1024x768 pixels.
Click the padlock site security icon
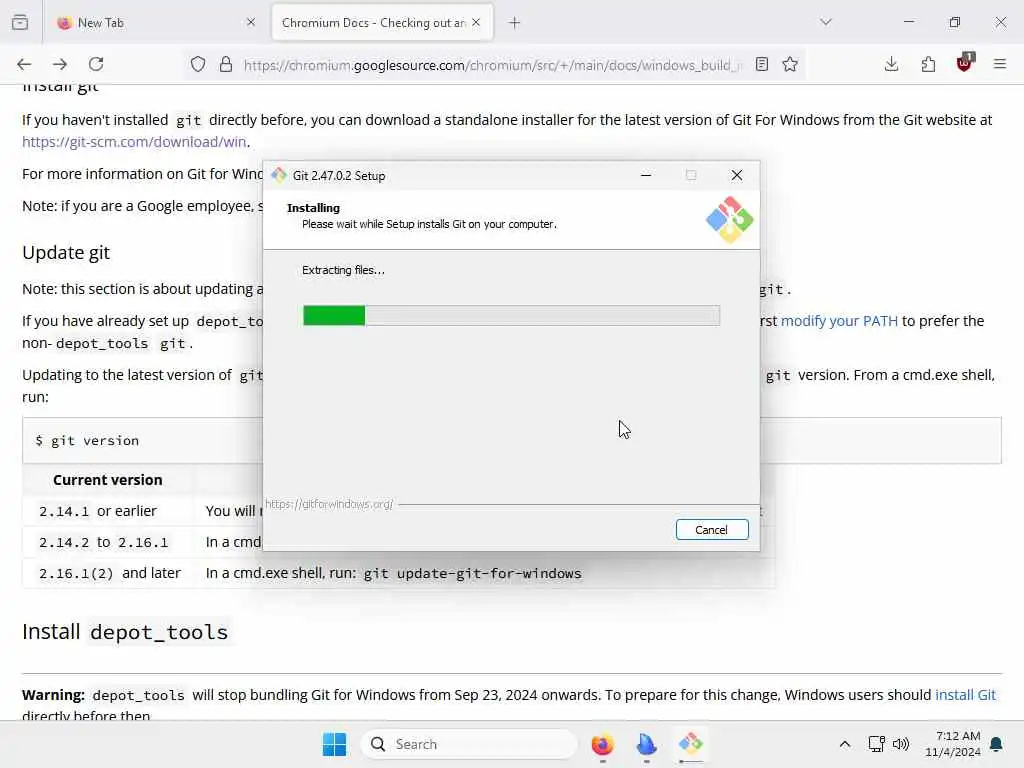tap(226, 64)
